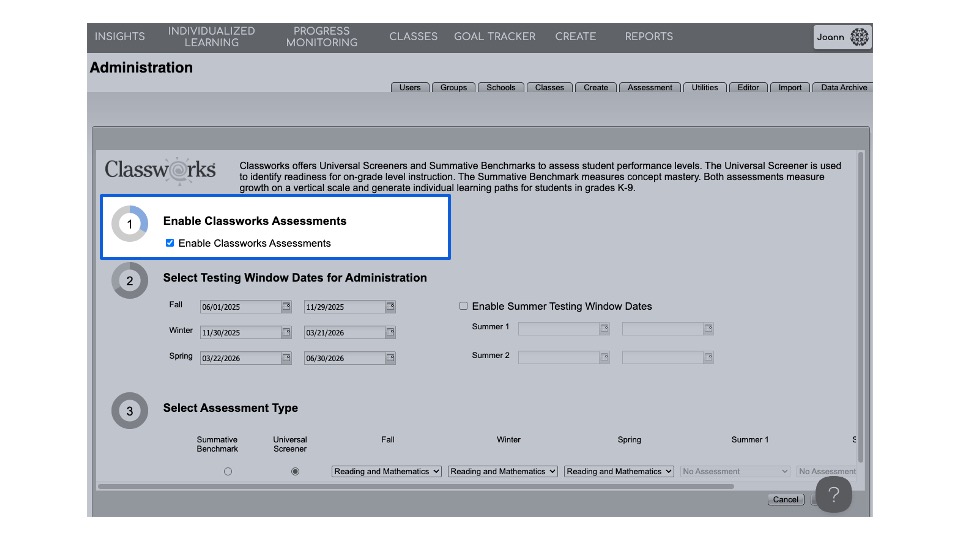The width and height of the screenshot is (960, 540).
Task: Open calendar for Fall start date
Action: (286, 307)
